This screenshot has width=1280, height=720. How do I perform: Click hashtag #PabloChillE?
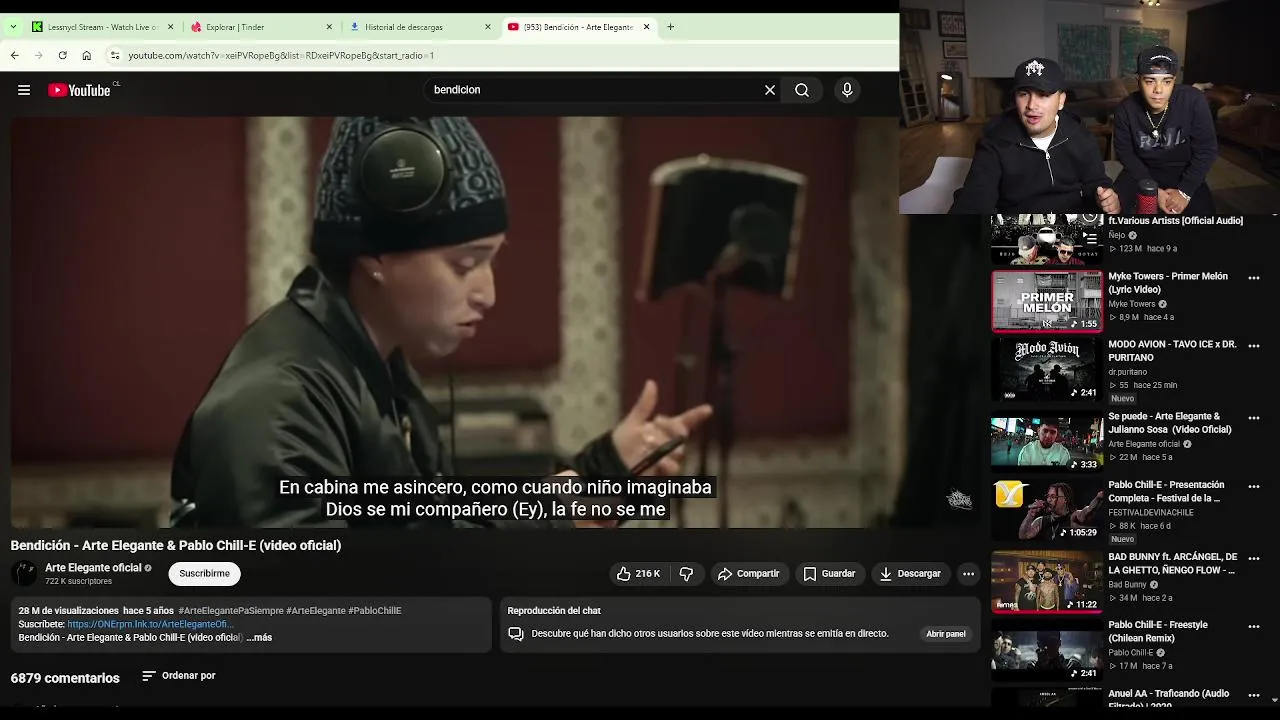tap(375, 611)
